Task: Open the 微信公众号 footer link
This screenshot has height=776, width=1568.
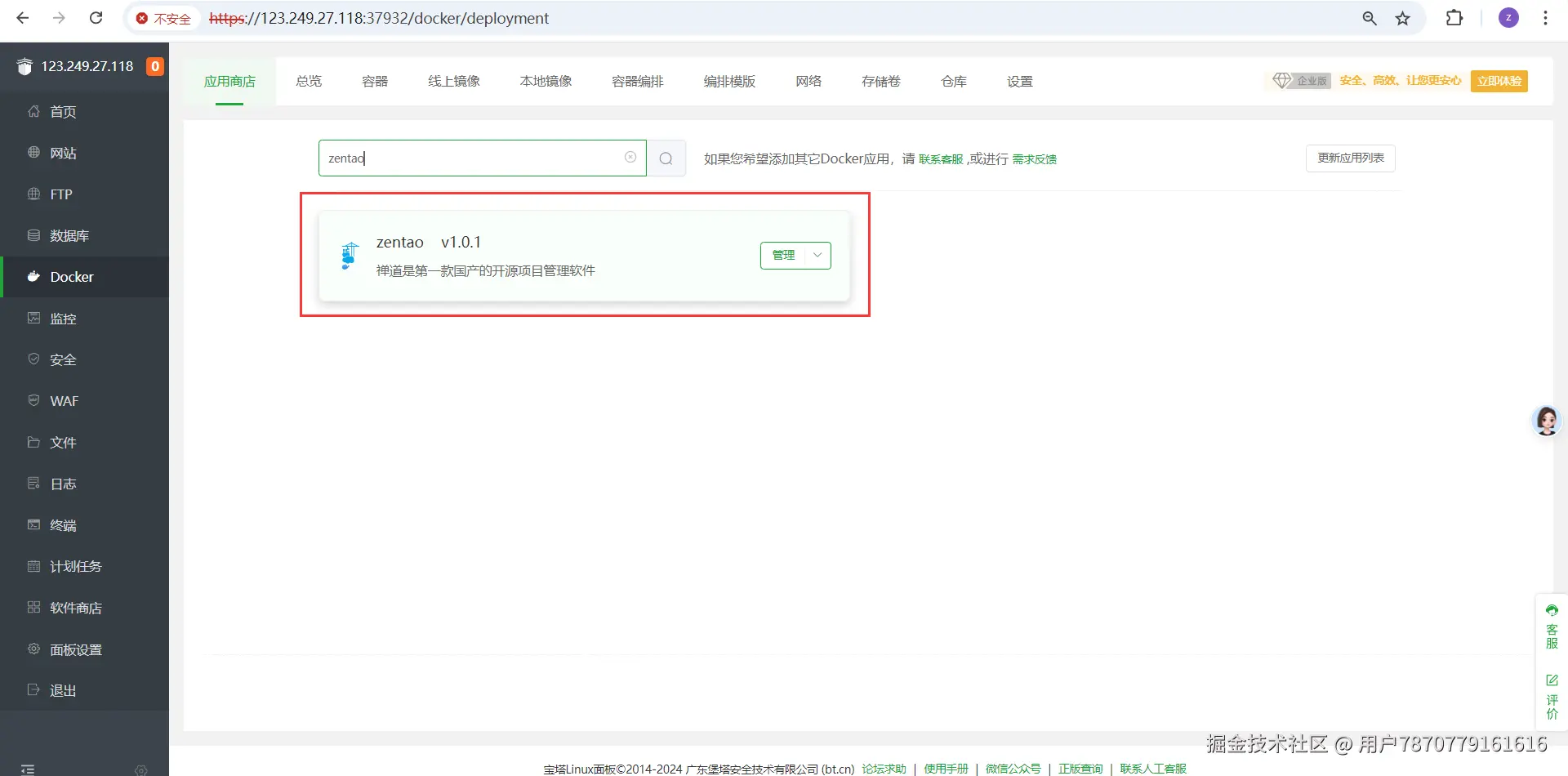Action: pyautogui.click(x=1013, y=769)
